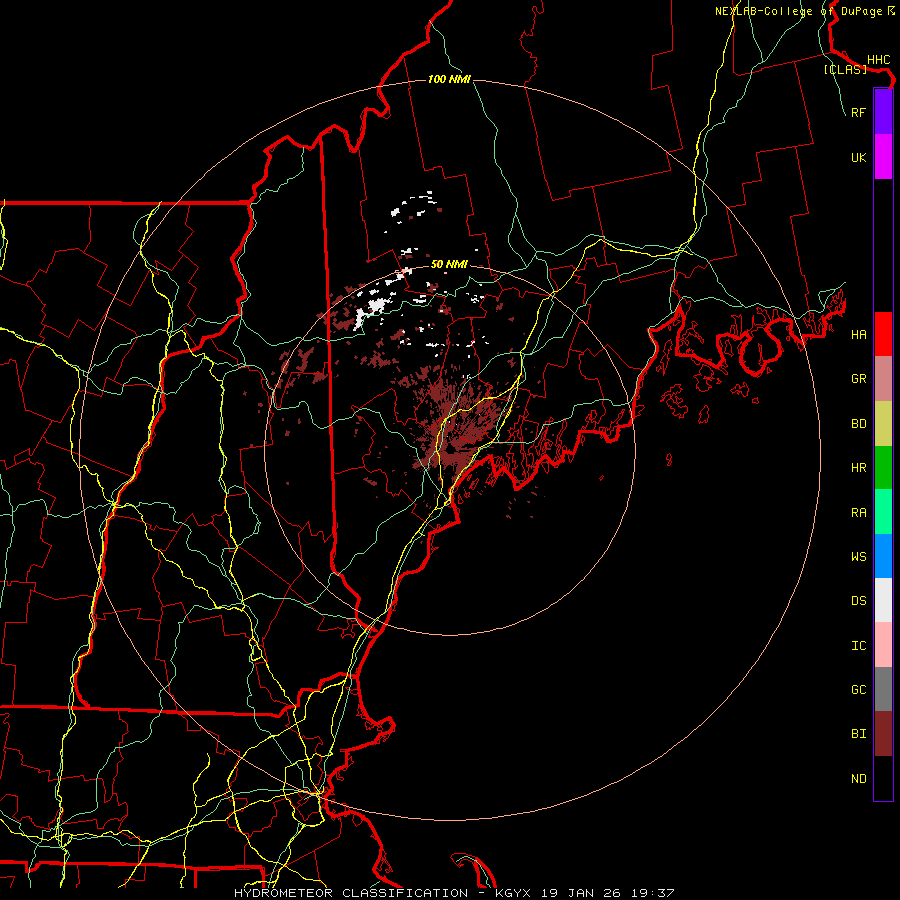Pick the pink GR legend swatch
This screenshot has height=900, width=900.
click(x=883, y=379)
